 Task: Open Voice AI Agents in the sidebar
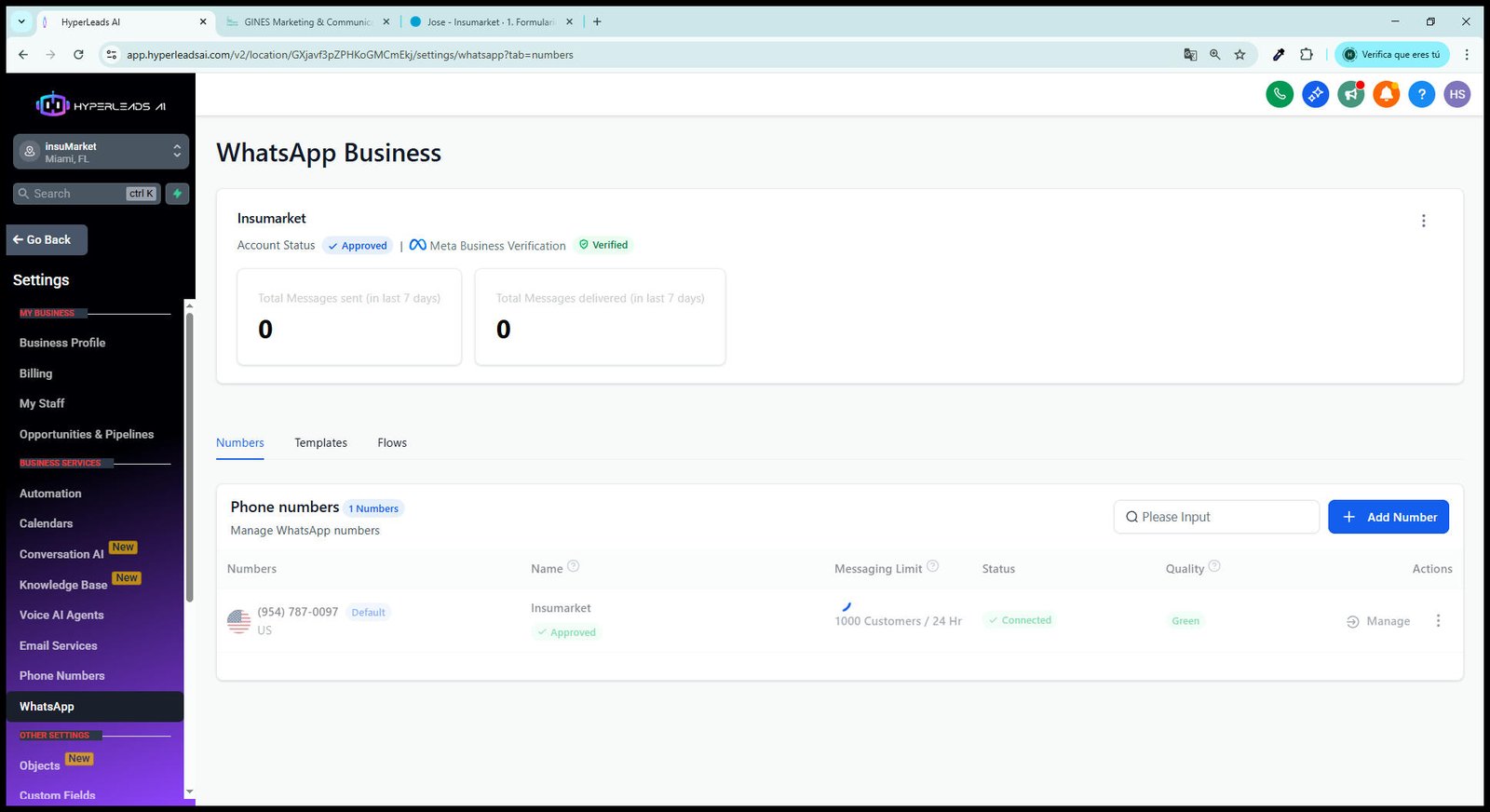click(x=61, y=616)
